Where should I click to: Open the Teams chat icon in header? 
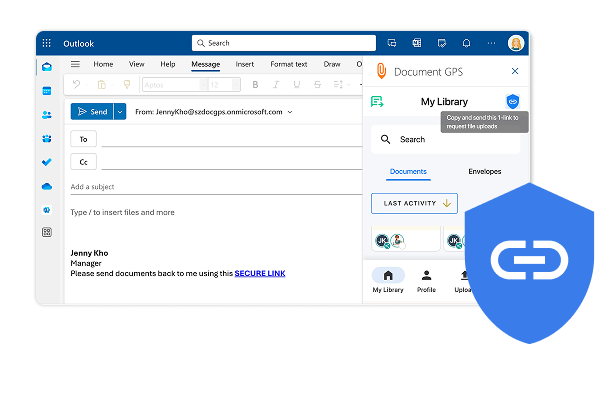click(392, 43)
